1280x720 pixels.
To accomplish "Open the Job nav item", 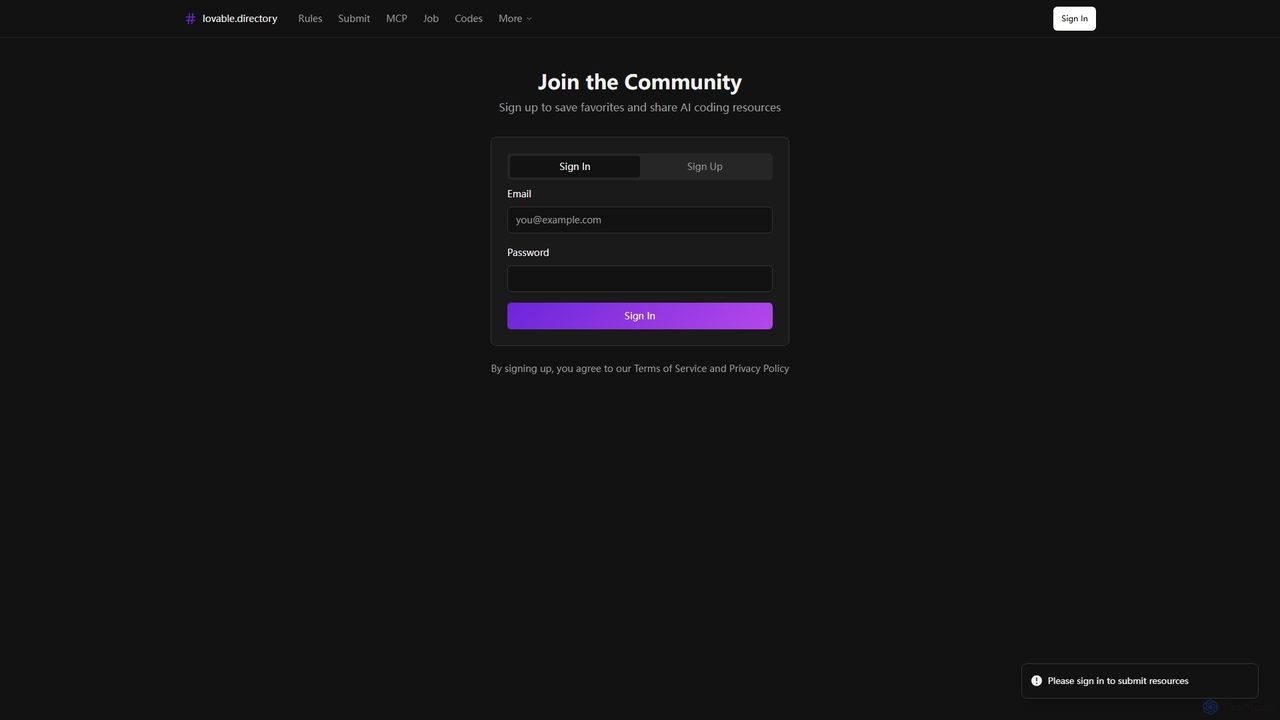I will coord(431,19).
